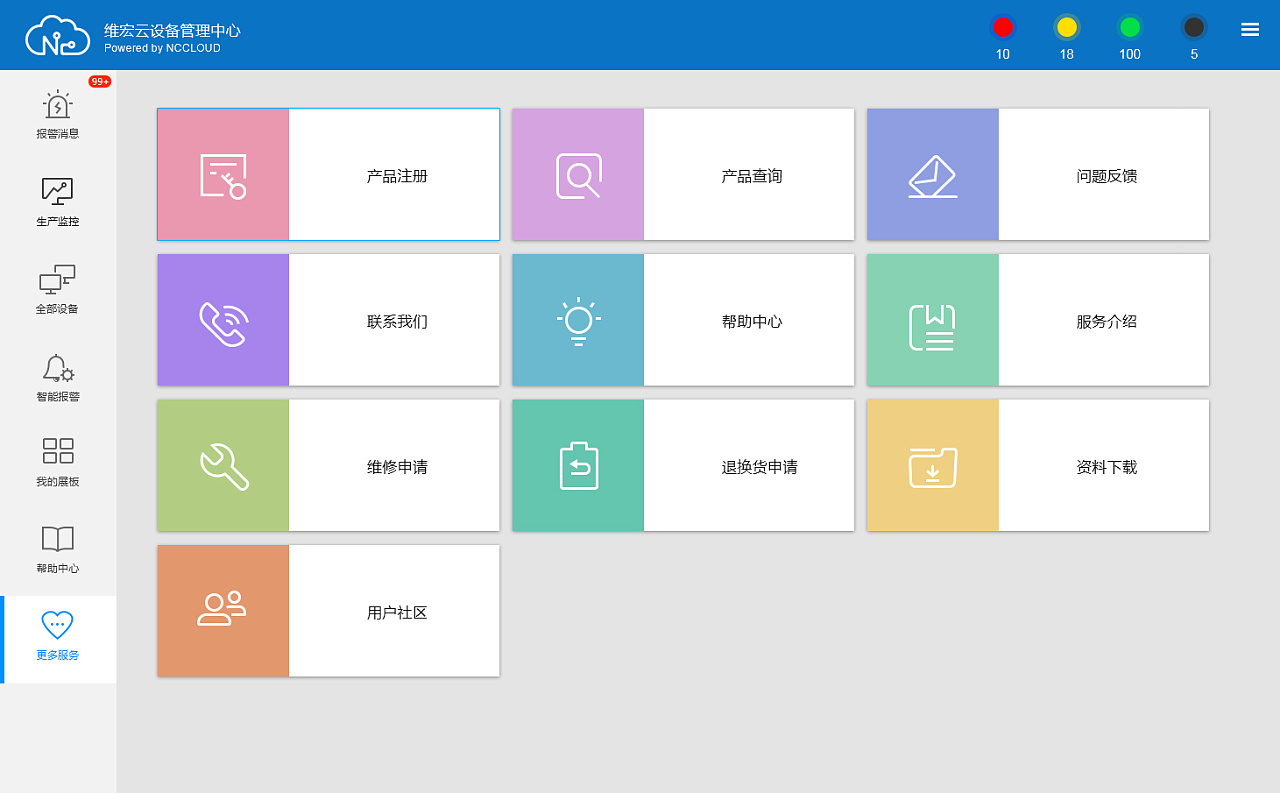This screenshot has height=793, width=1280.
Task: Open the hamburger menu in header
Action: [x=1250, y=29]
